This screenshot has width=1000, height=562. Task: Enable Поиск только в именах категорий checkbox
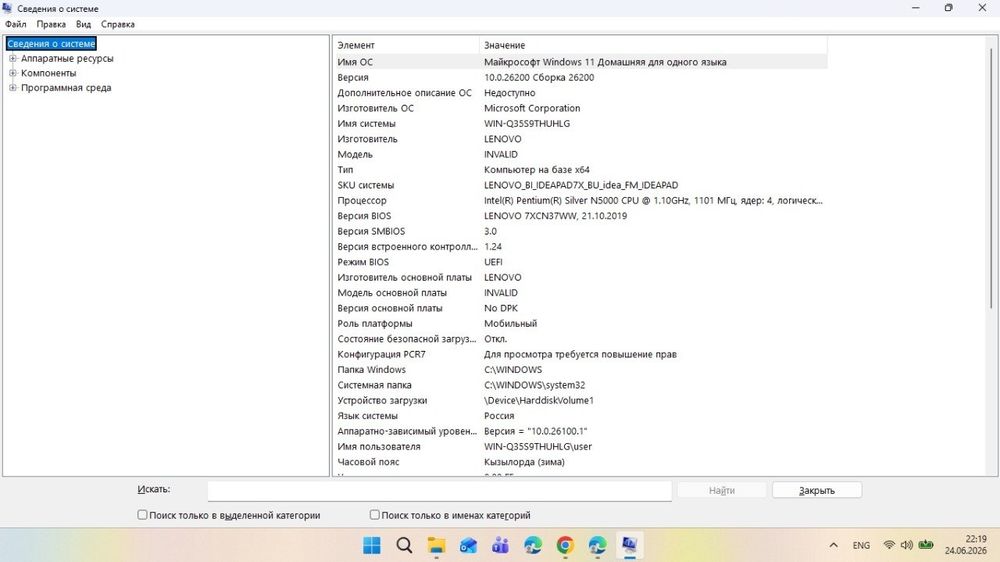pos(374,515)
